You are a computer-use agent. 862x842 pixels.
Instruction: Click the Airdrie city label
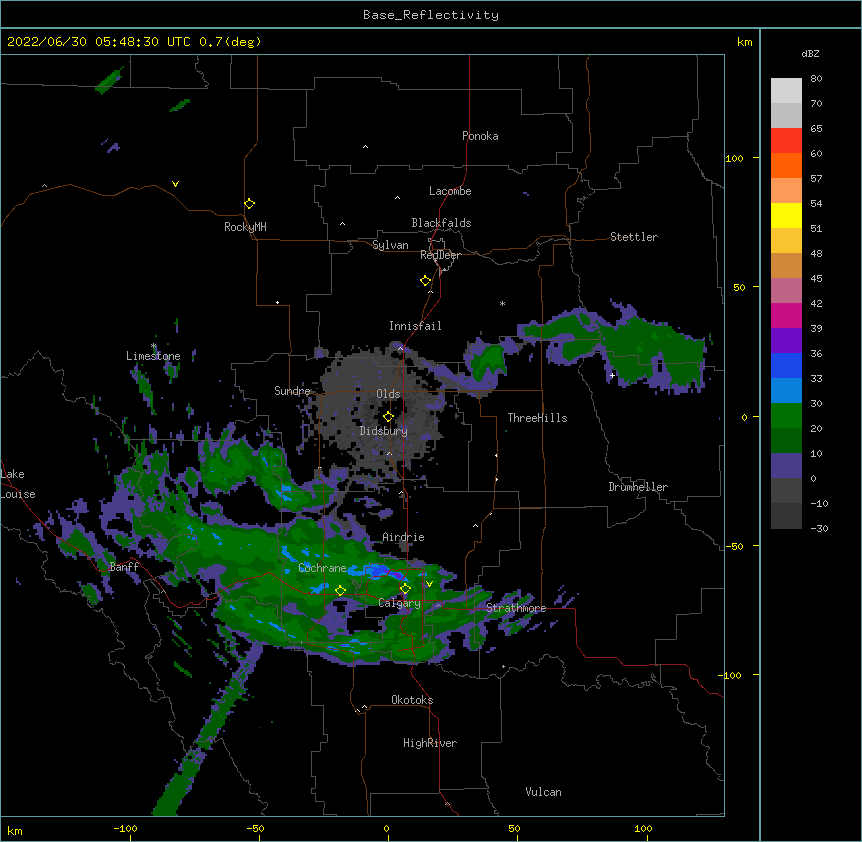(x=404, y=537)
